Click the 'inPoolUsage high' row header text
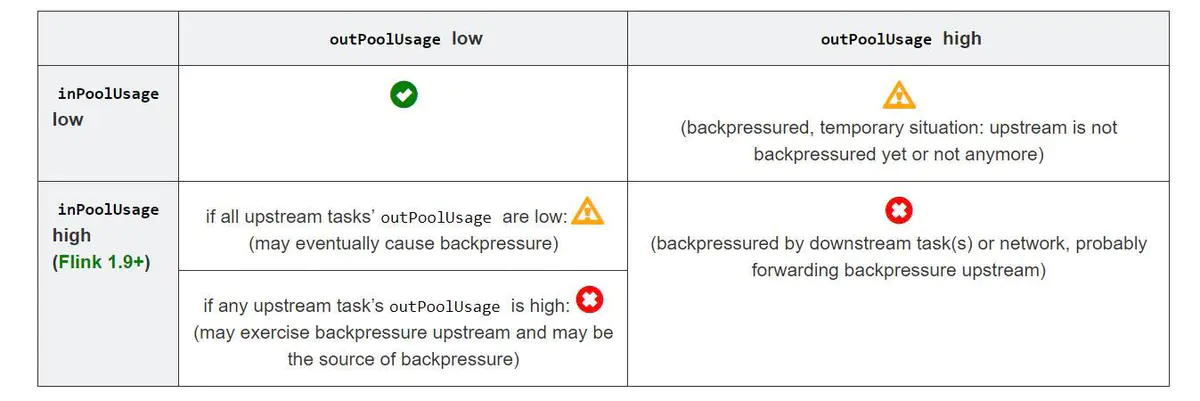 [x=105, y=222]
